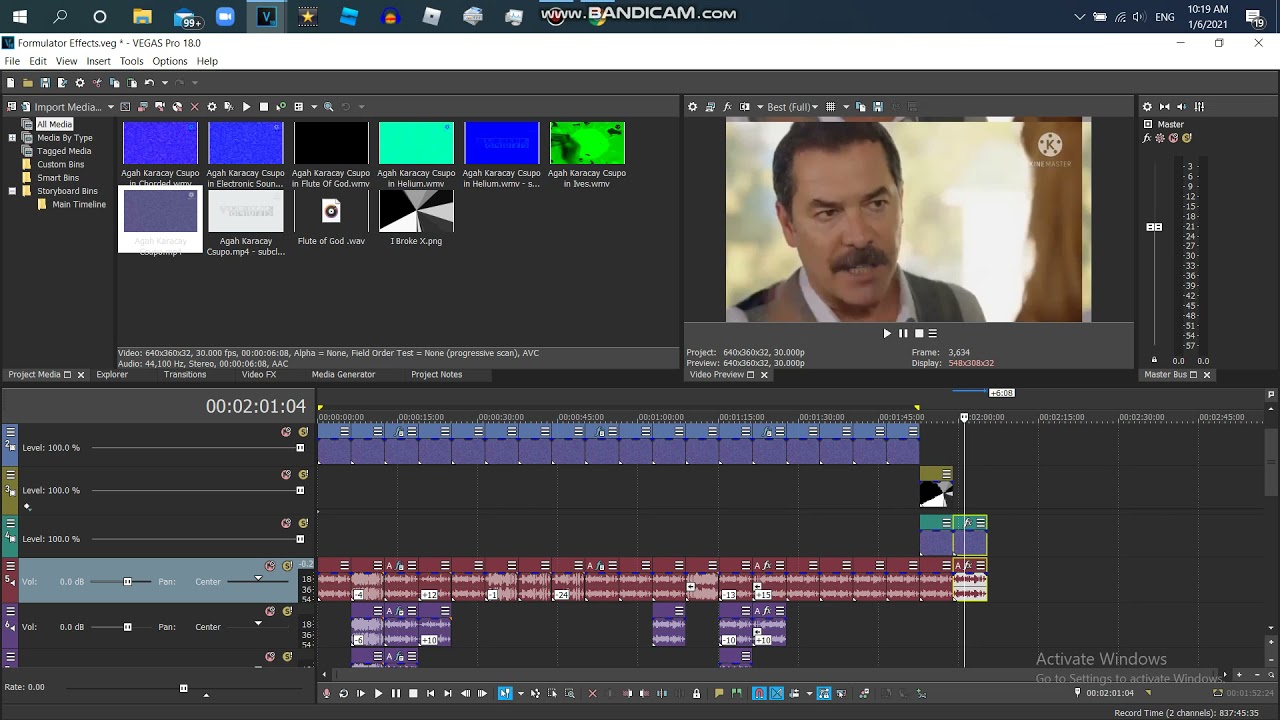Click the Cut scissors icon
The height and width of the screenshot is (720, 1280).
97,83
